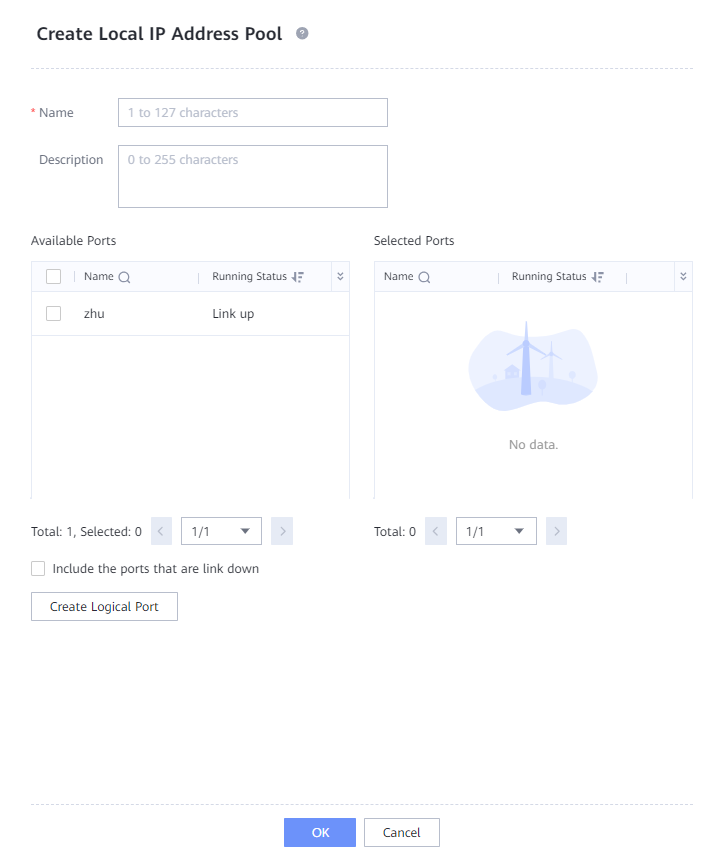Go to previous page of Available Ports
The height and width of the screenshot is (860, 709).
point(162,531)
